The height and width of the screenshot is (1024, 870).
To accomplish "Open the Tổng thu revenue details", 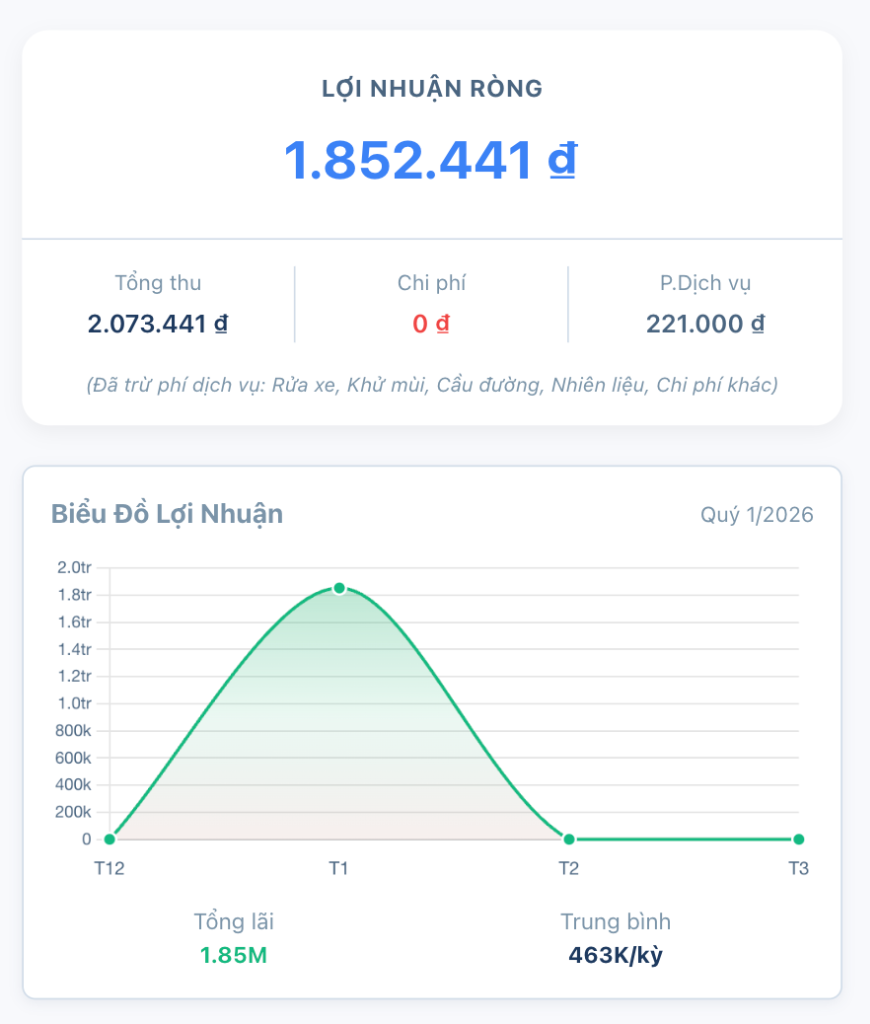I will [158, 305].
